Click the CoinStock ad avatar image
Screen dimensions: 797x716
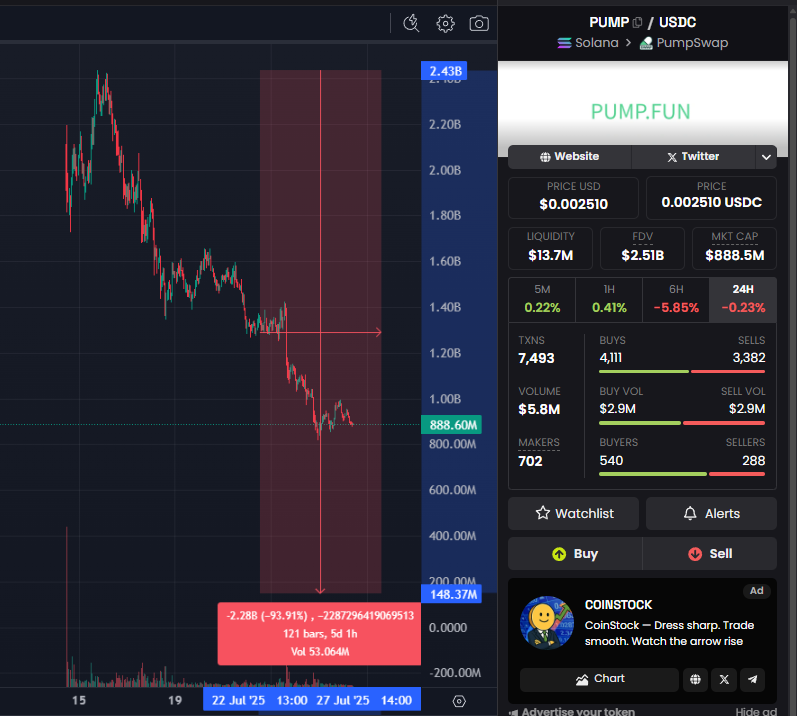pos(546,623)
